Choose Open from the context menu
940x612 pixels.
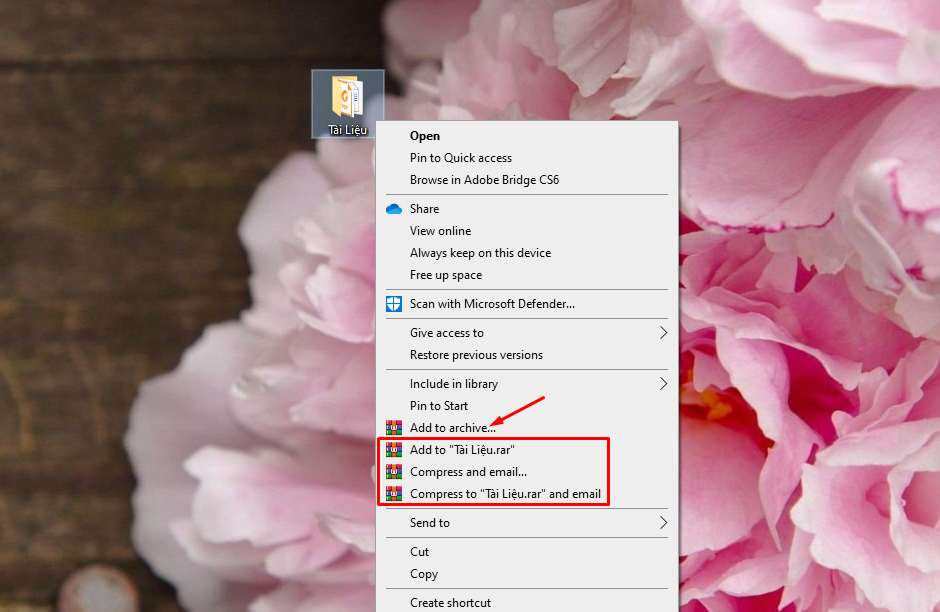point(425,136)
